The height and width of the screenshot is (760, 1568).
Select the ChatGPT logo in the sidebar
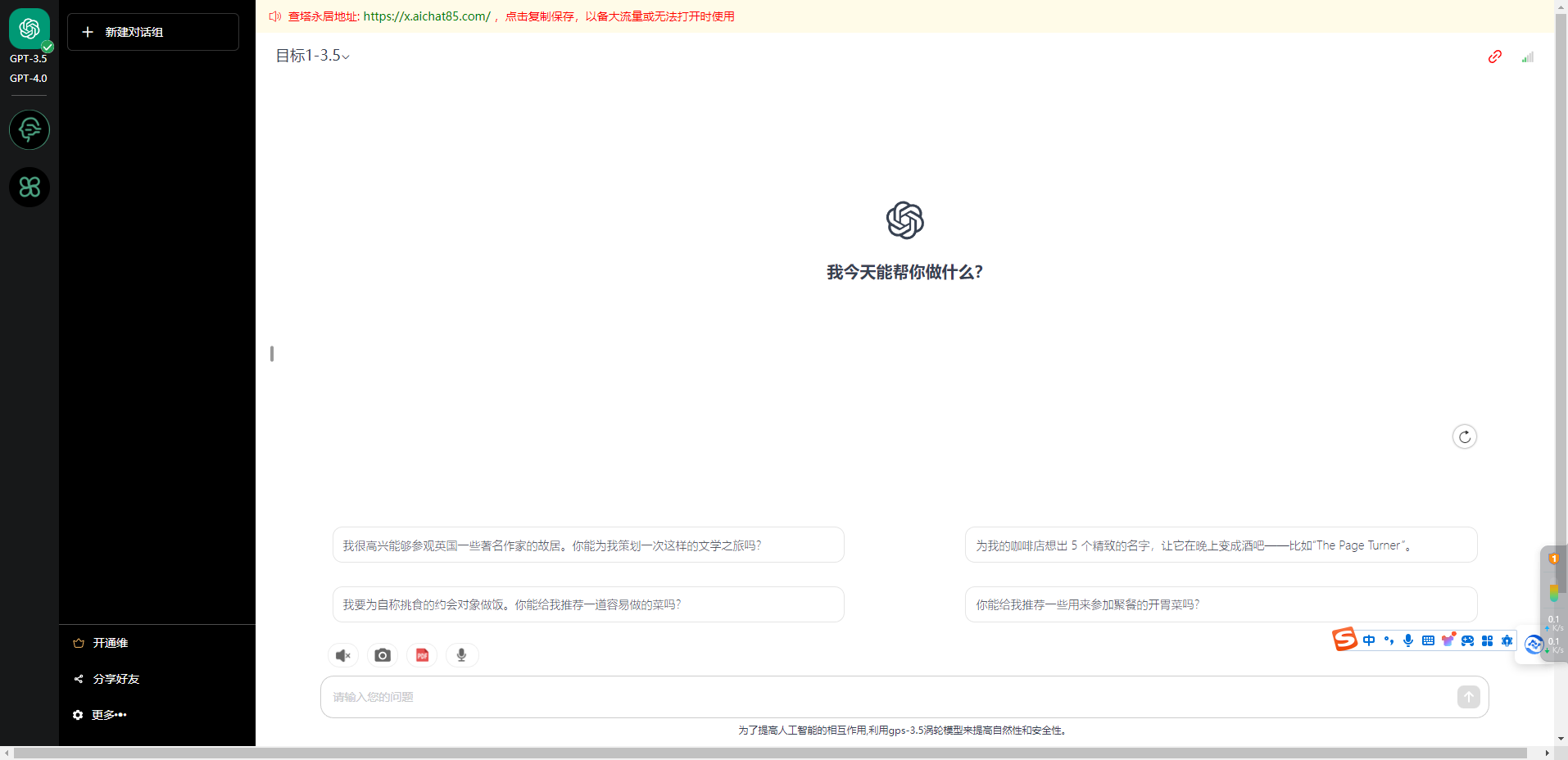[x=29, y=29]
